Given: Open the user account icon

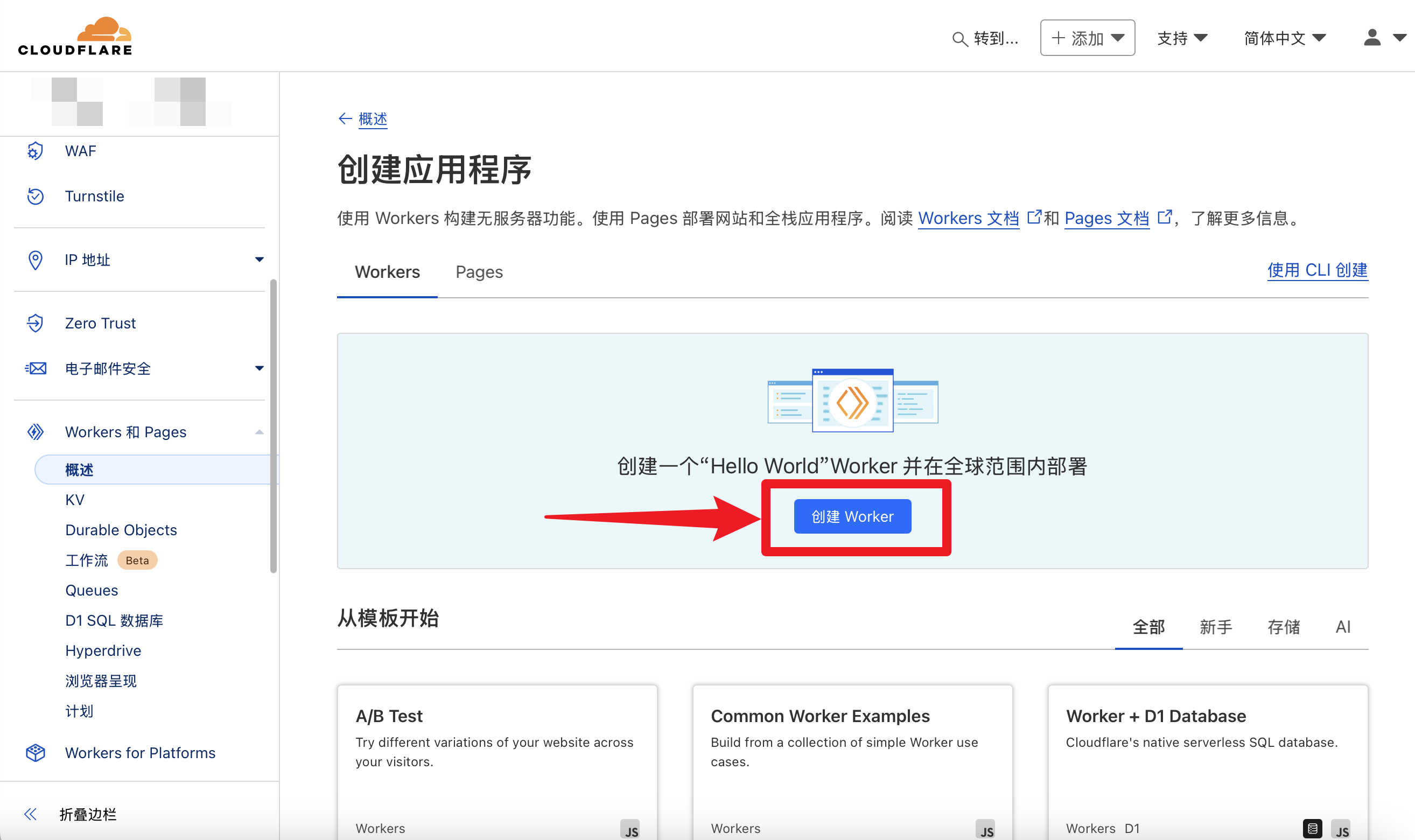Looking at the screenshot, I should pyautogui.click(x=1372, y=37).
